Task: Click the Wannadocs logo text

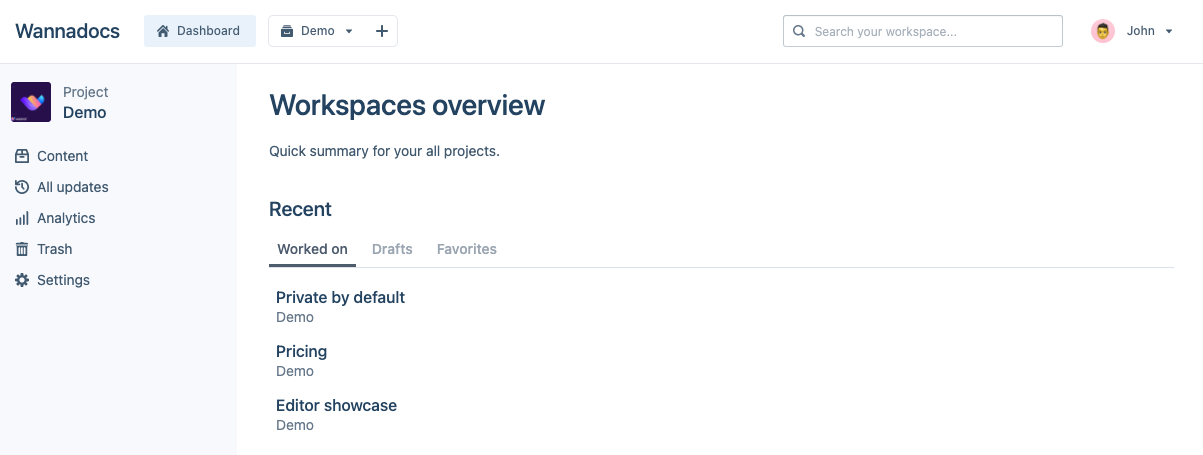Action: point(67,31)
